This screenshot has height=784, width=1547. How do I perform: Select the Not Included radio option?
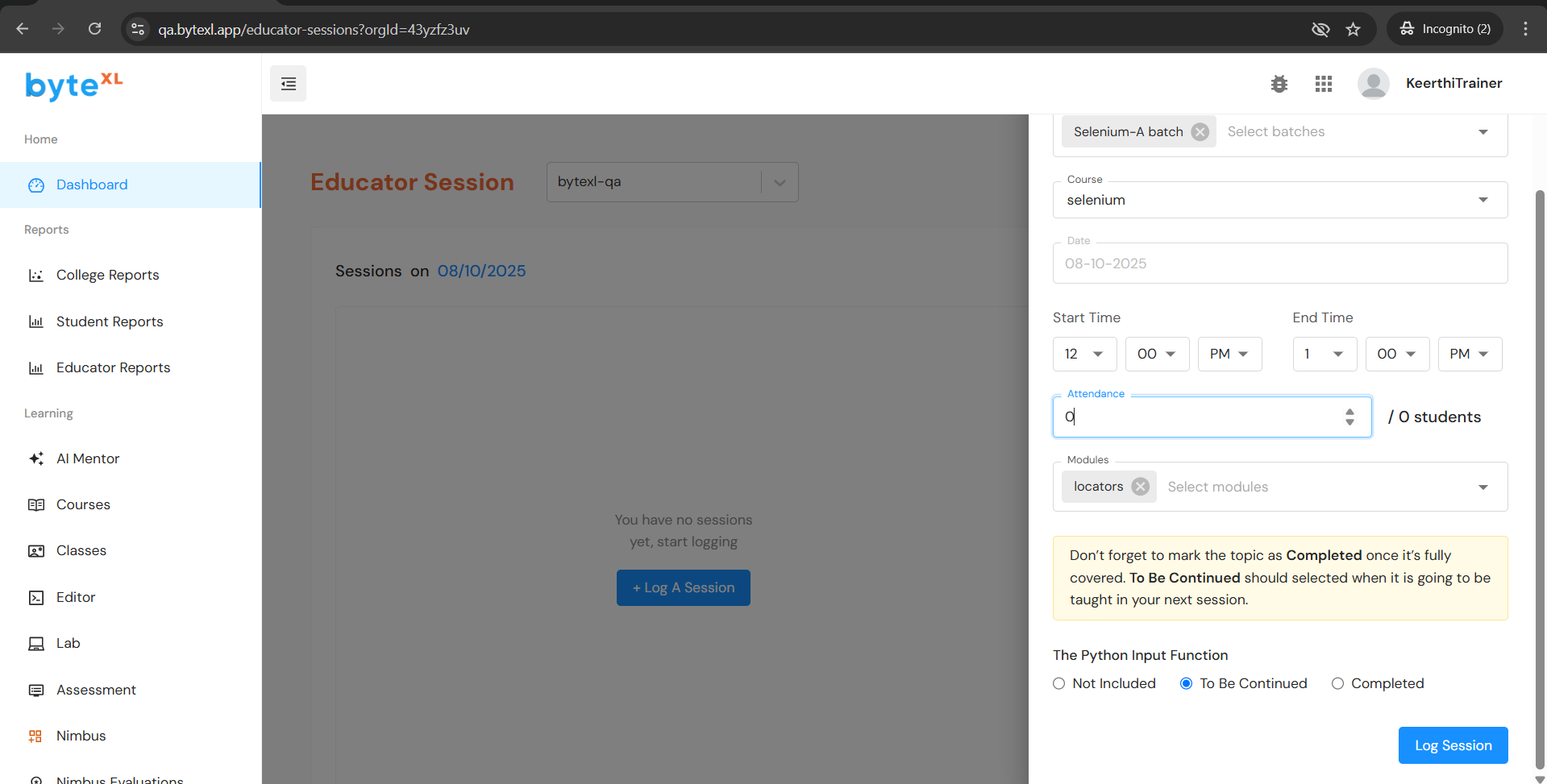point(1059,683)
